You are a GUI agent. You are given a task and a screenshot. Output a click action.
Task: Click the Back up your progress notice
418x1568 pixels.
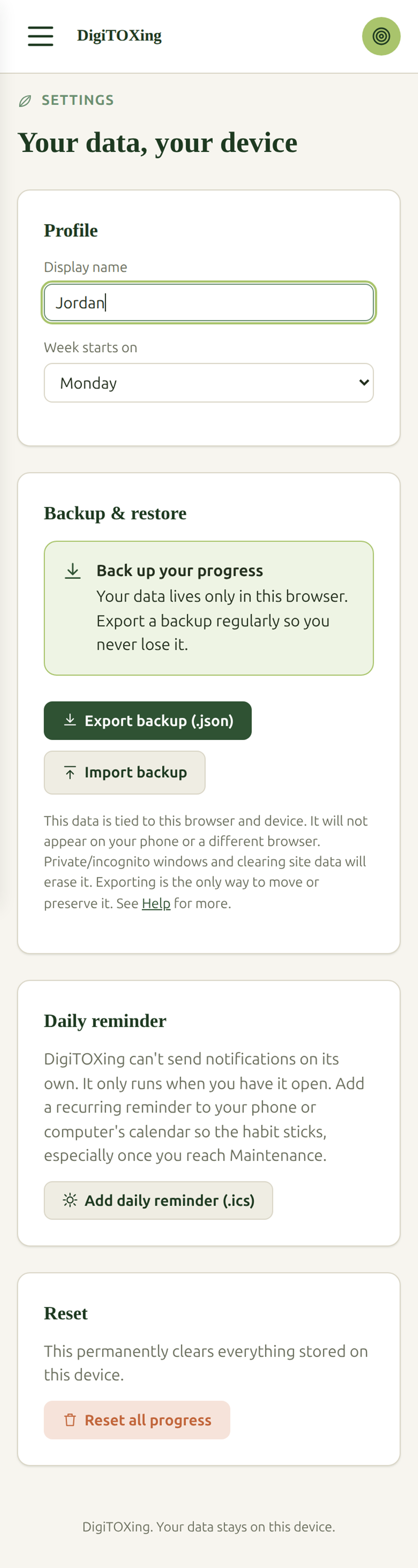pos(208,608)
